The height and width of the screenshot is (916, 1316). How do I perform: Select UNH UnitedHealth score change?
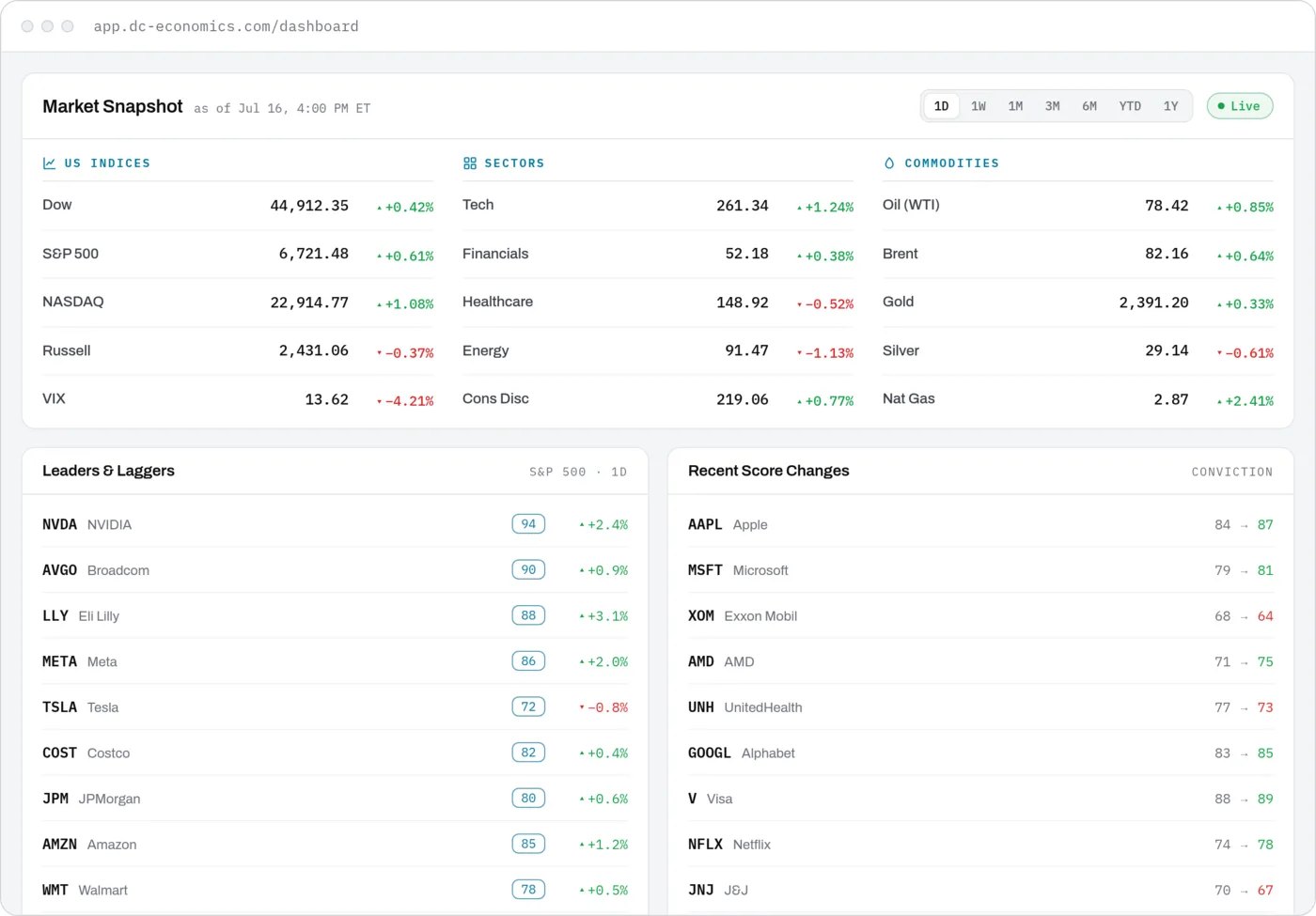pyautogui.click(x=980, y=707)
